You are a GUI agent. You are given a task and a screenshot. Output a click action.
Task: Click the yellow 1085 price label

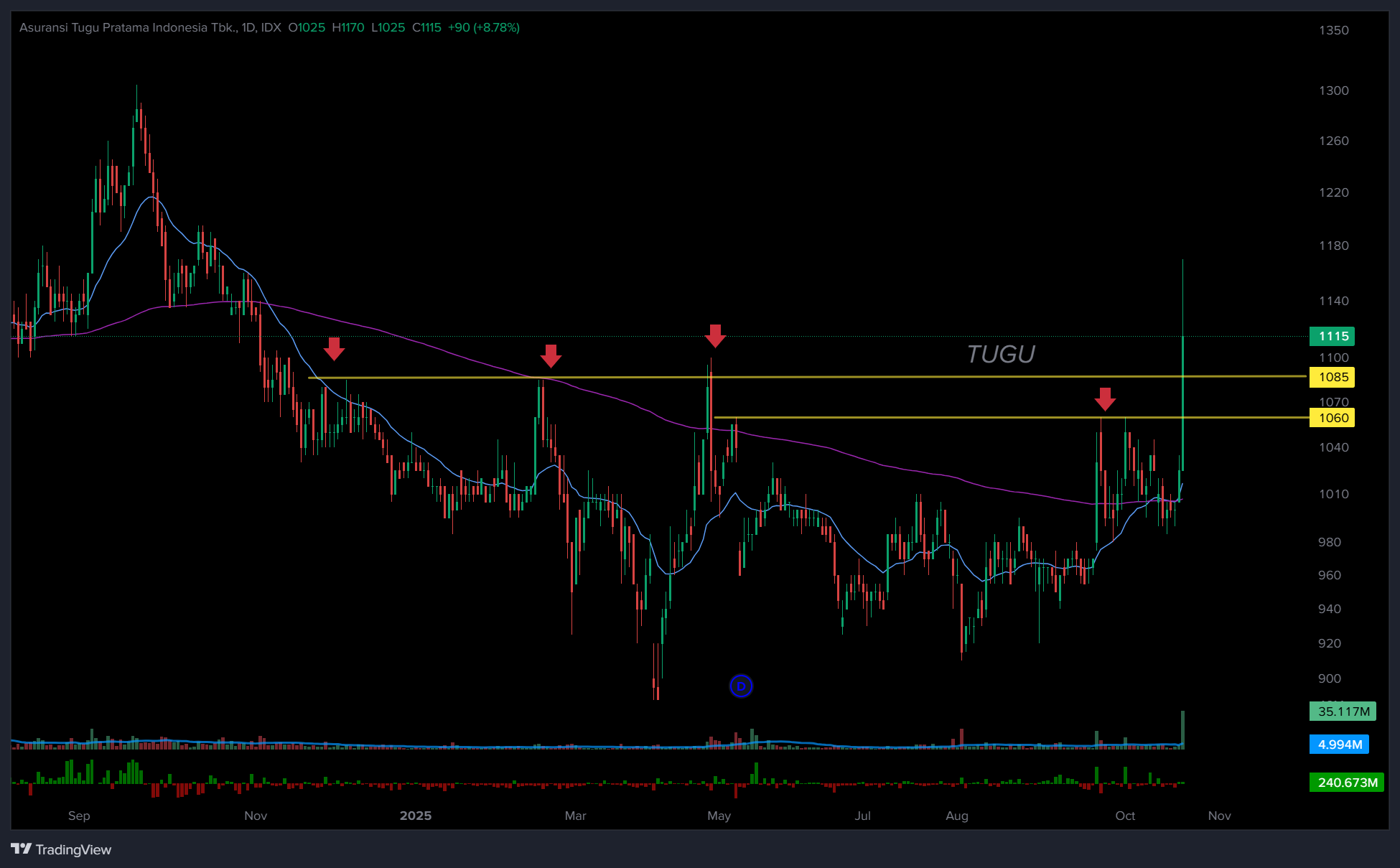1333,377
